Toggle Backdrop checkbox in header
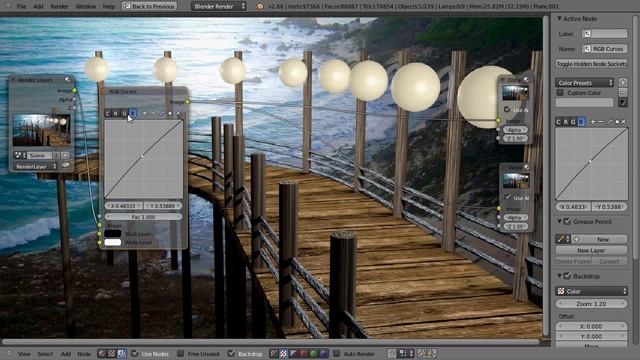 231,353
